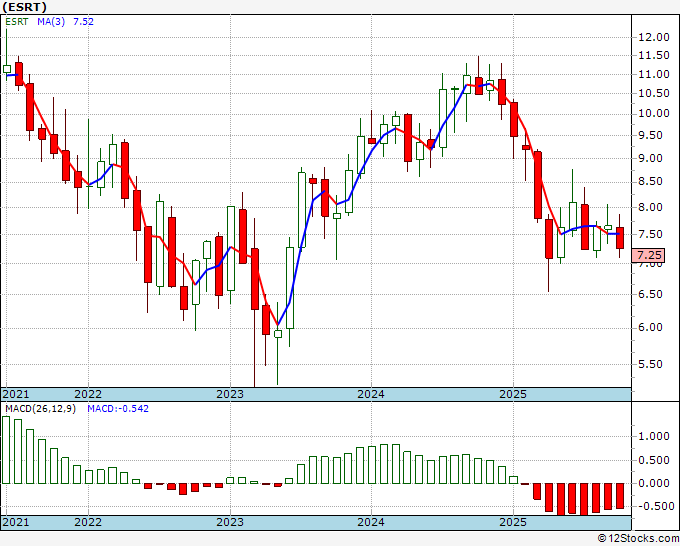Click 2025 on the price chart time axis
The width and height of the screenshot is (680, 546).
pyautogui.click(x=513, y=394)
